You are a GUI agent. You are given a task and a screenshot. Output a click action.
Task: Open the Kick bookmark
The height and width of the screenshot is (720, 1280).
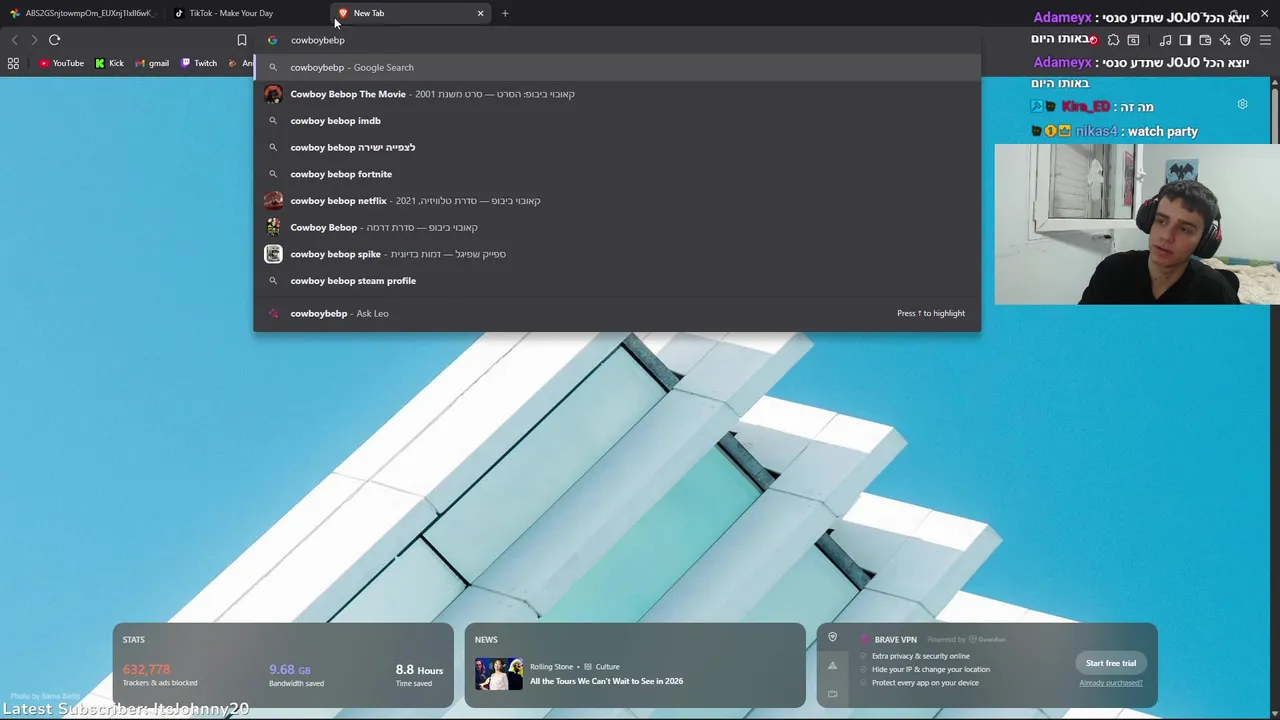[x=110, y=63]
